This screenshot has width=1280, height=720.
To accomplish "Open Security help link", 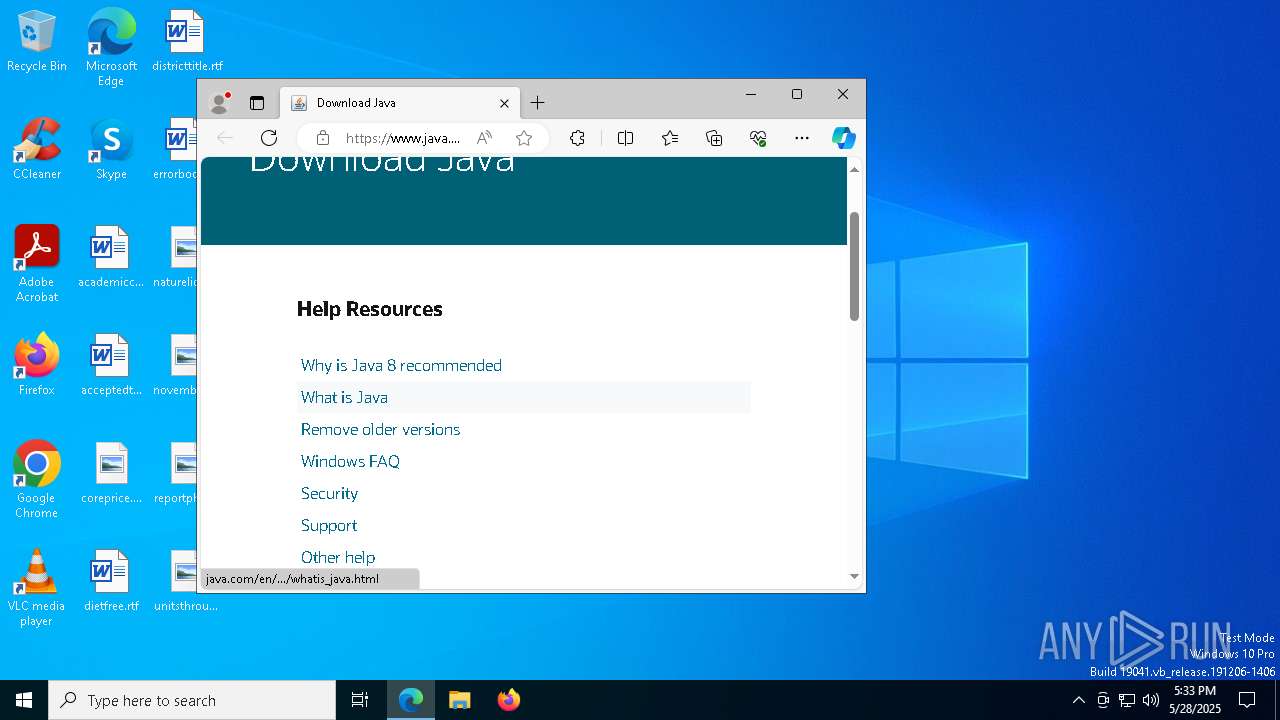I will point(329,493).
